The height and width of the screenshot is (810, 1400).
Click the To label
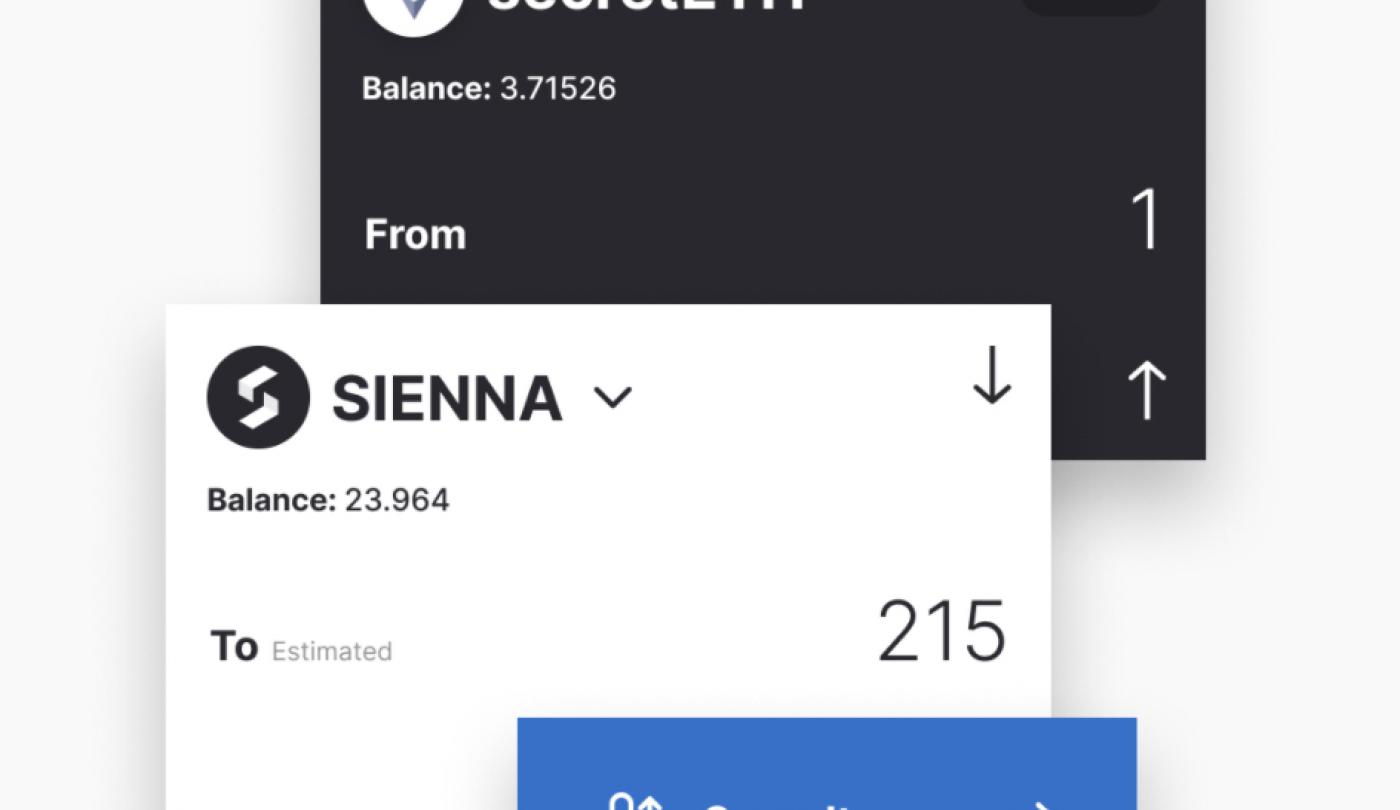234,646
